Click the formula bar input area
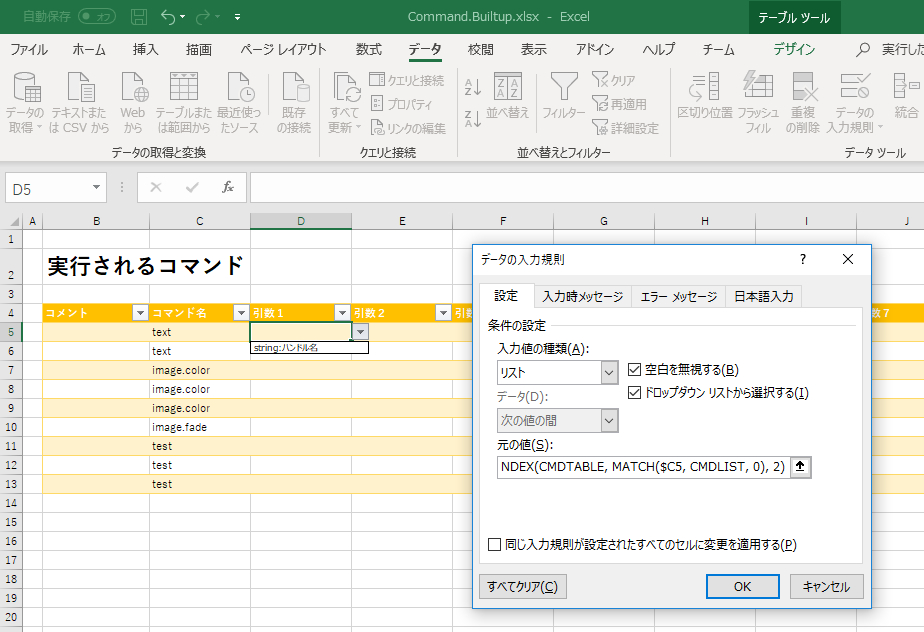Viewport: 924px width, 632px height. [587, 187]
